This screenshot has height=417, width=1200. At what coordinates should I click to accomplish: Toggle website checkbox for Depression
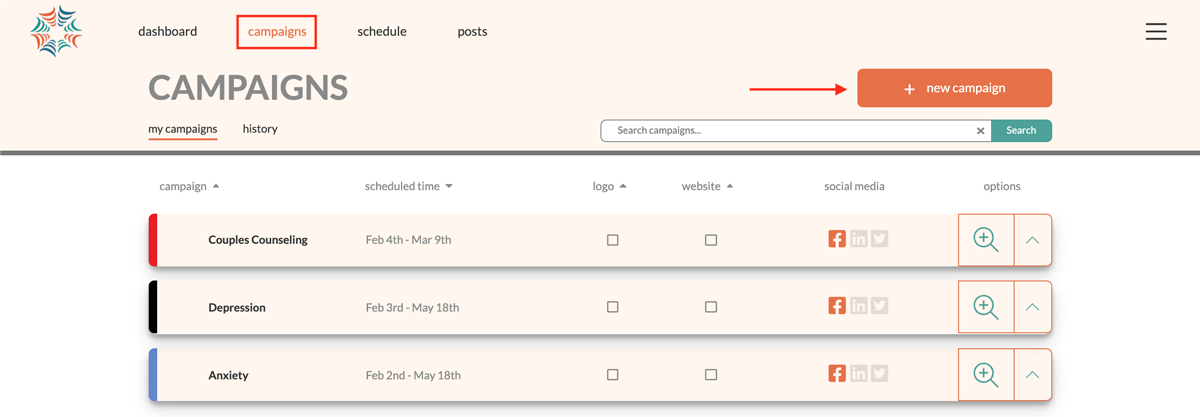711,307
